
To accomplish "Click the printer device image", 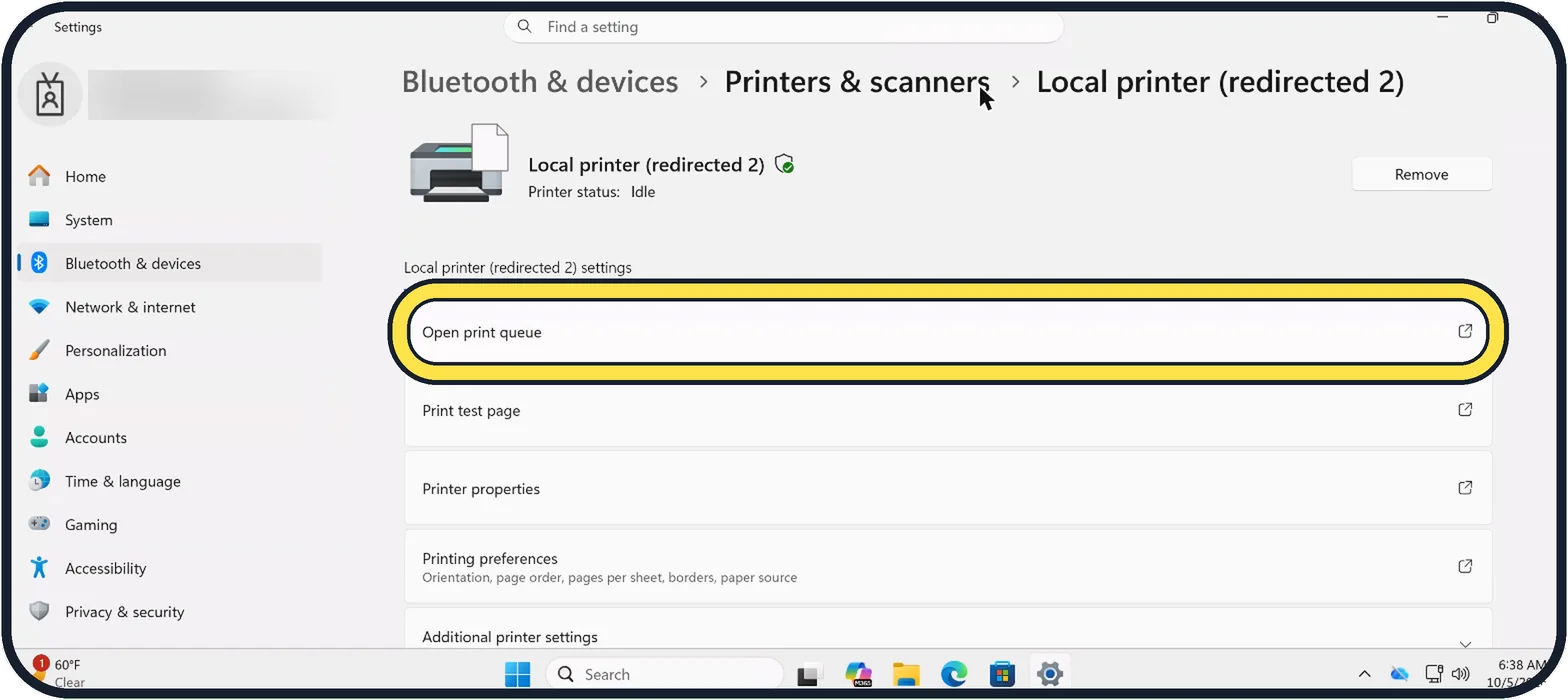I will 459,164.
